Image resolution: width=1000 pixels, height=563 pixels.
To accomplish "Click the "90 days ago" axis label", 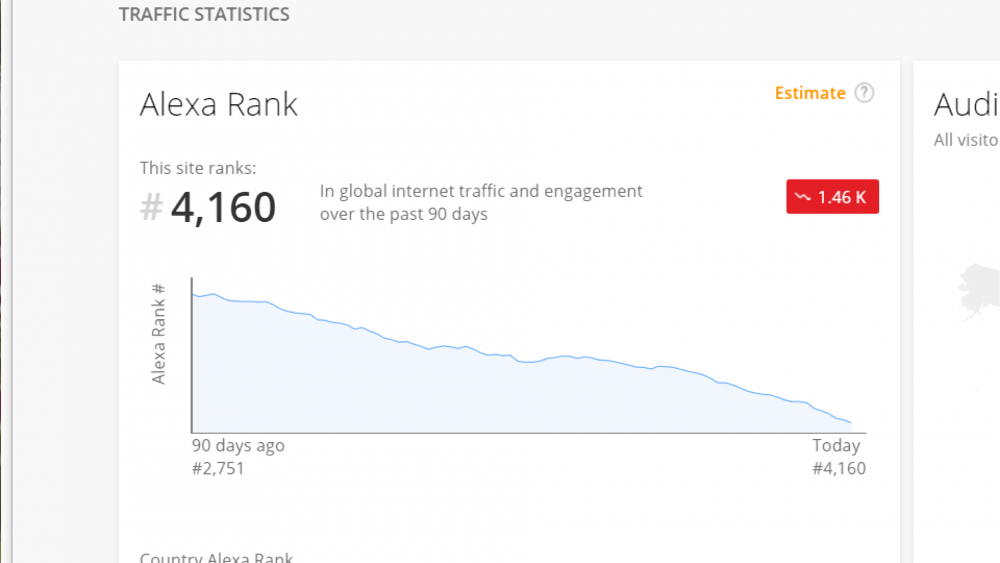I will 238,446.
